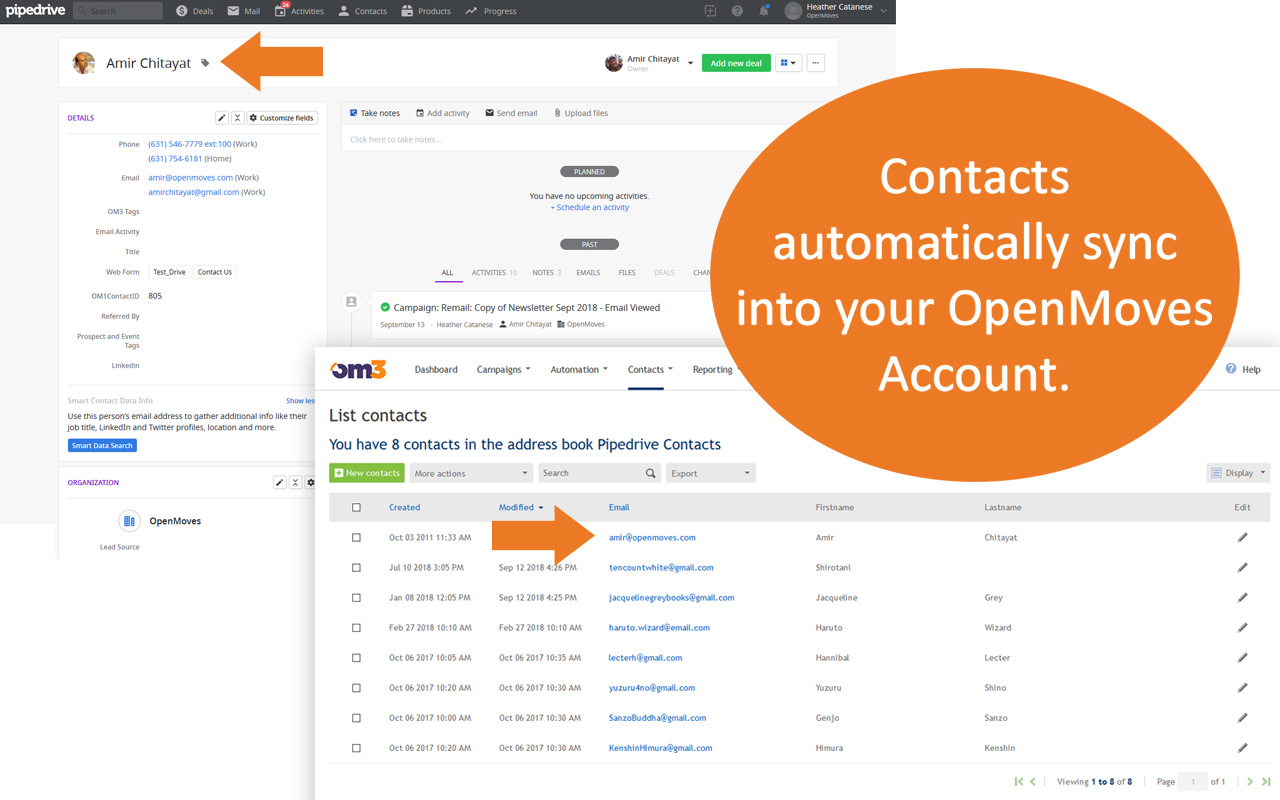Check the box next to Jacqueline Grey's row

[x=356, y=597]
